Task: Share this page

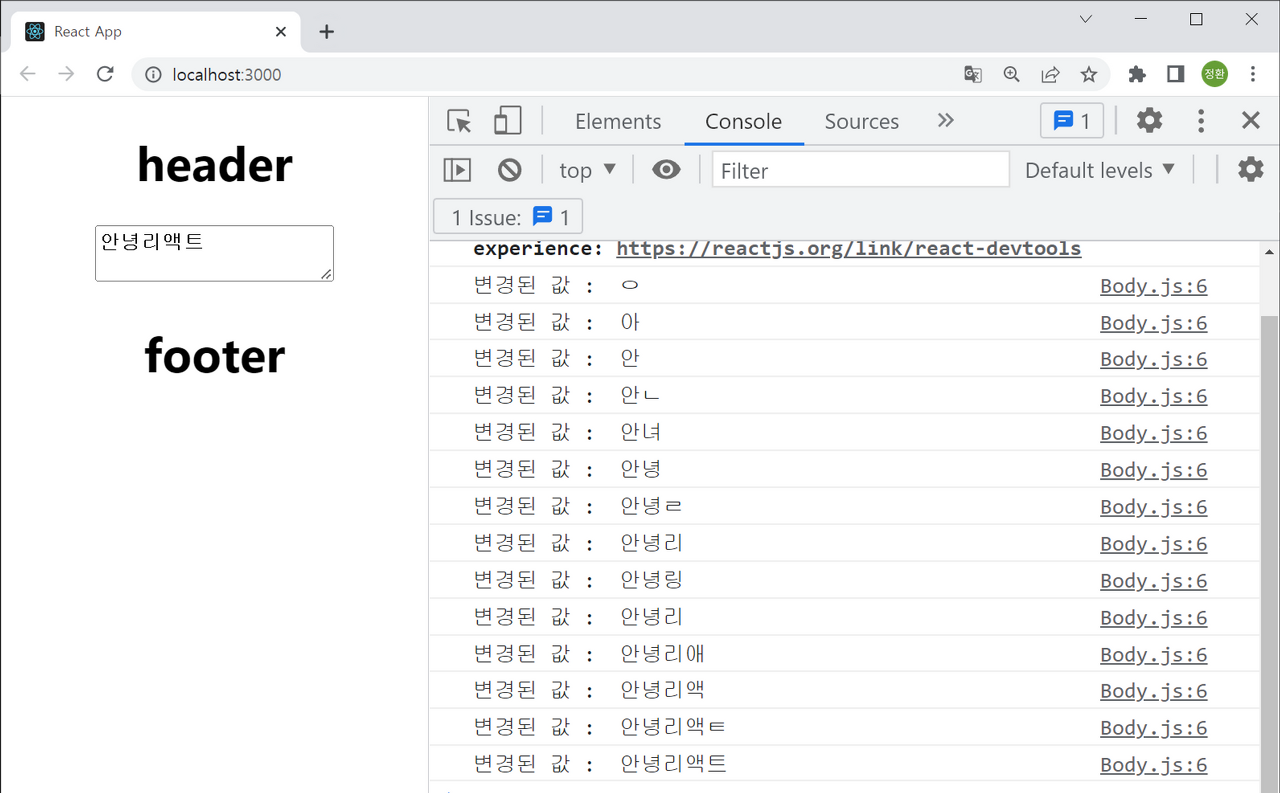Action: click(1051, 74)
